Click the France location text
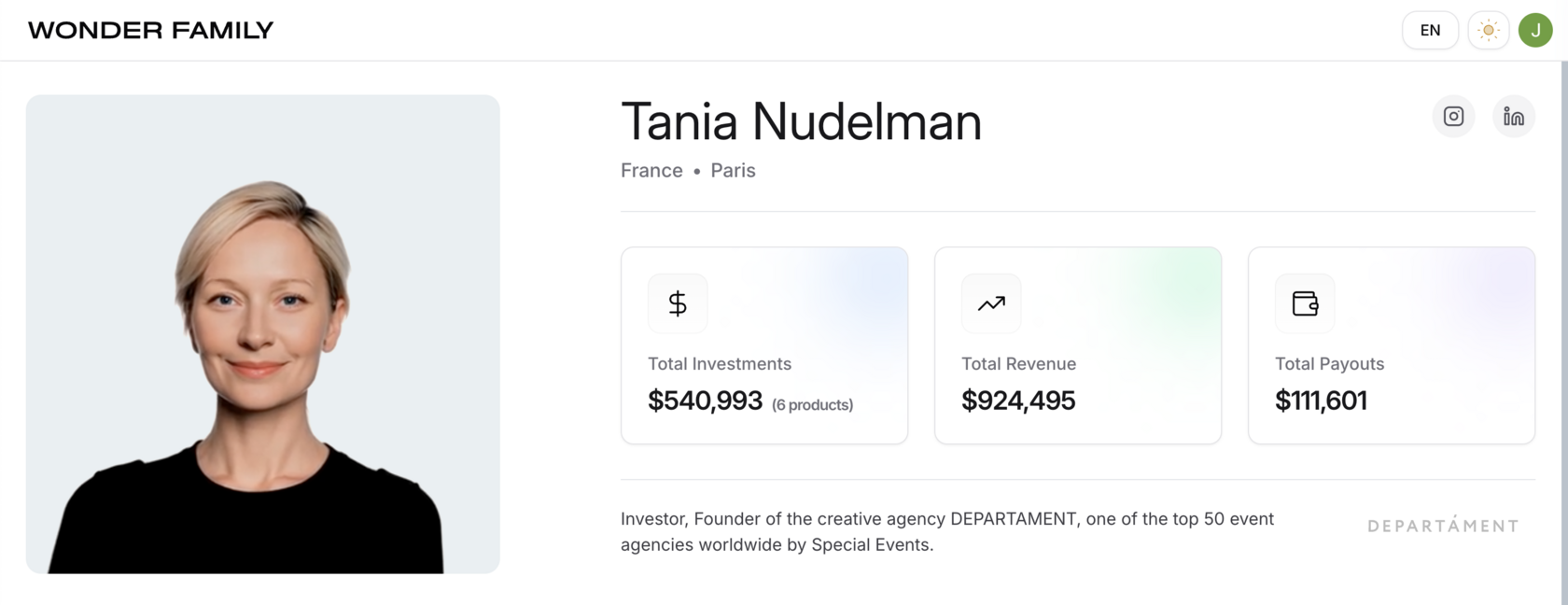Screen dimensions: 1568x605 point(651,170)
